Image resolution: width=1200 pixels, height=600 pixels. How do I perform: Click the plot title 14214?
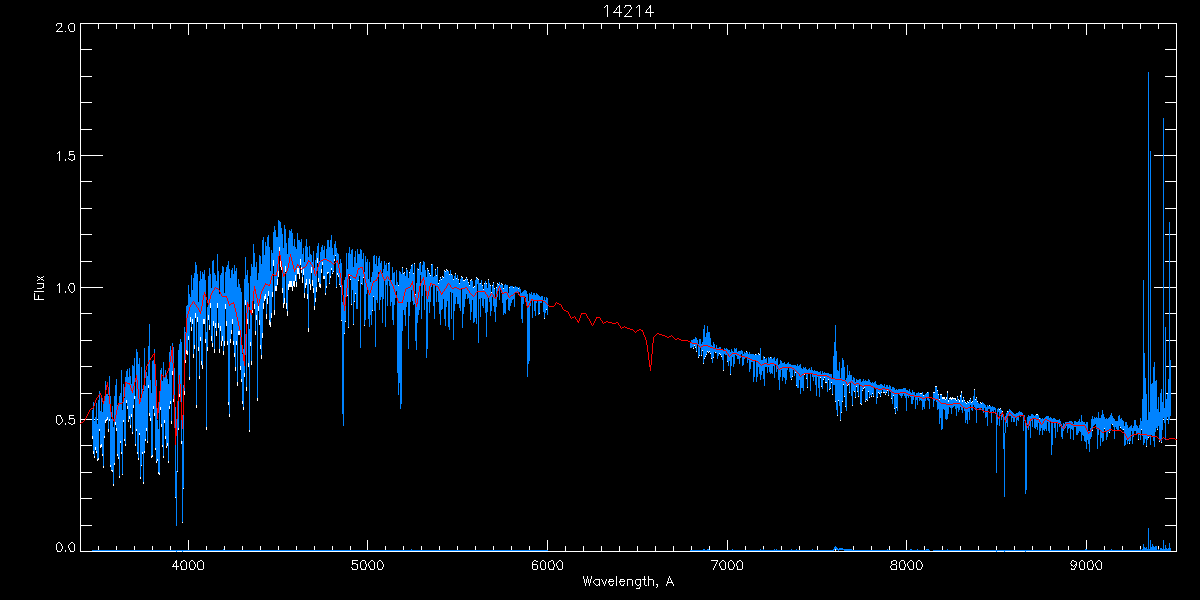point(628,11)
